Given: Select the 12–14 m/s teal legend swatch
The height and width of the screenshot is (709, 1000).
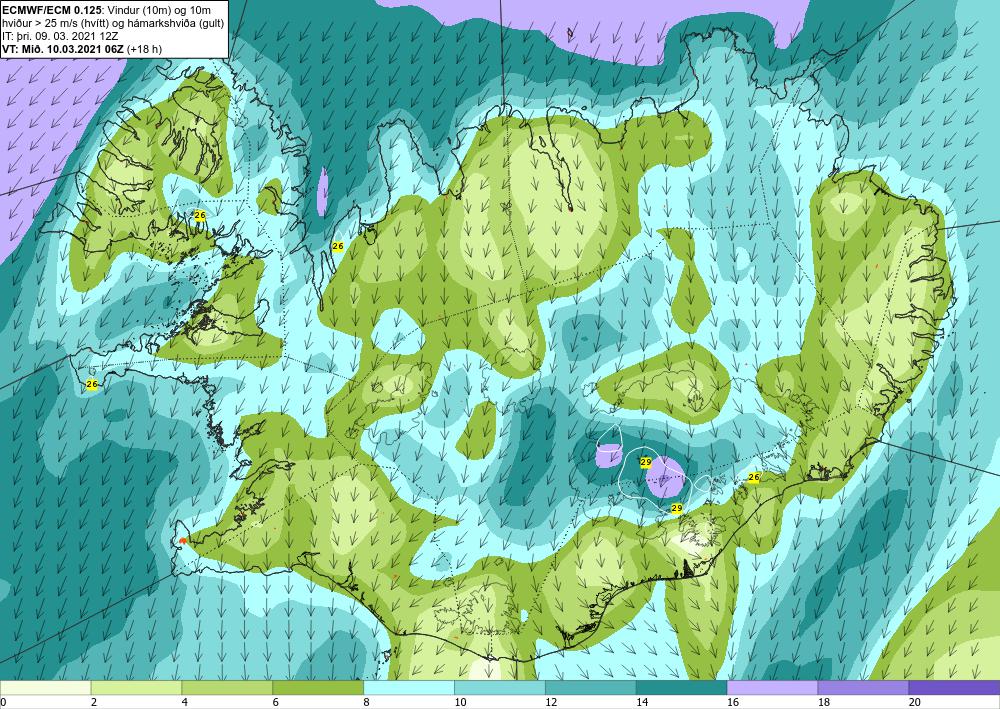Looking at the screenshot, I should tap(591, 687).
